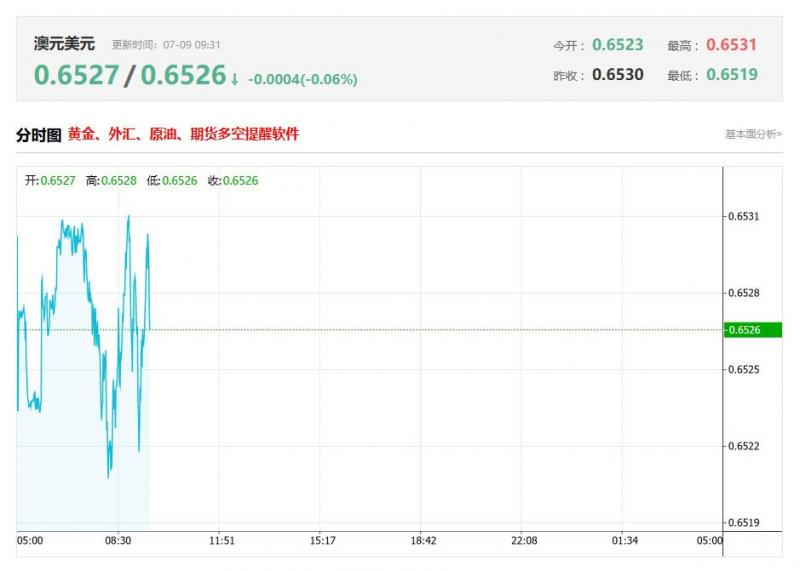Click the chart's 低:0.6526 readout
The width and height of the screenshot is (800, 571).
tap(172, 181)
